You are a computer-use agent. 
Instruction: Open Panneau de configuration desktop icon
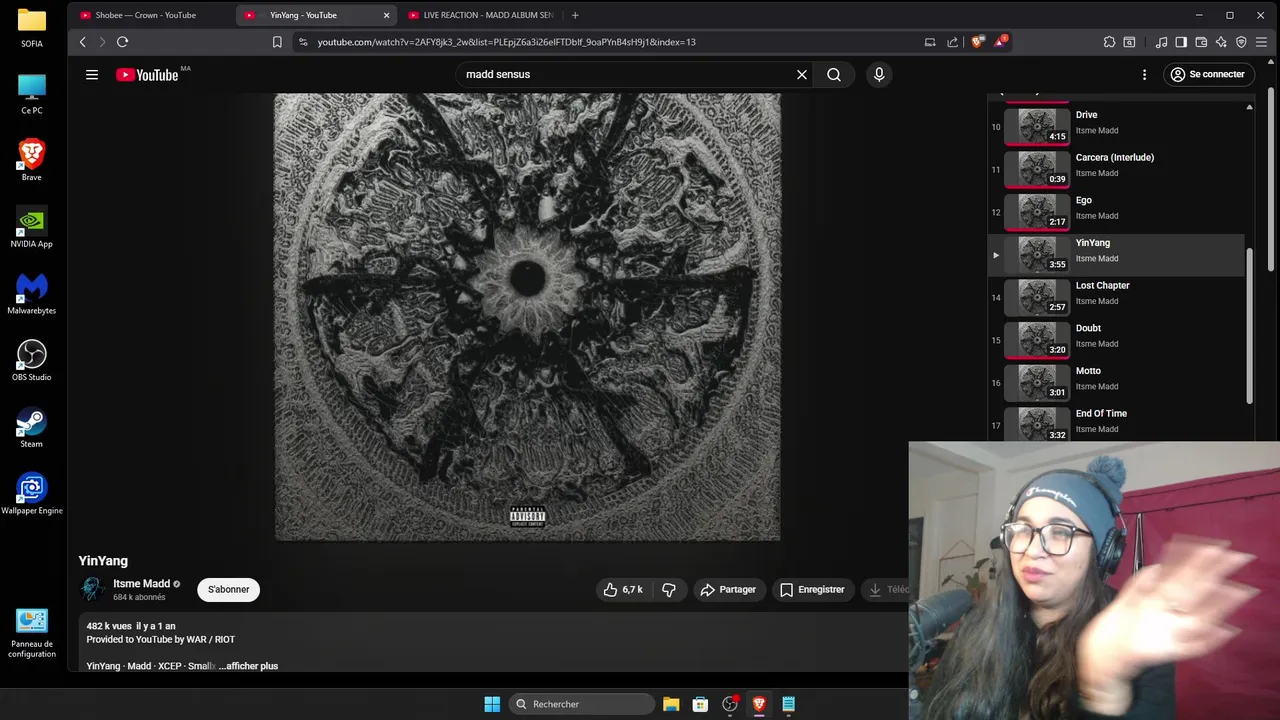[32, 633]
